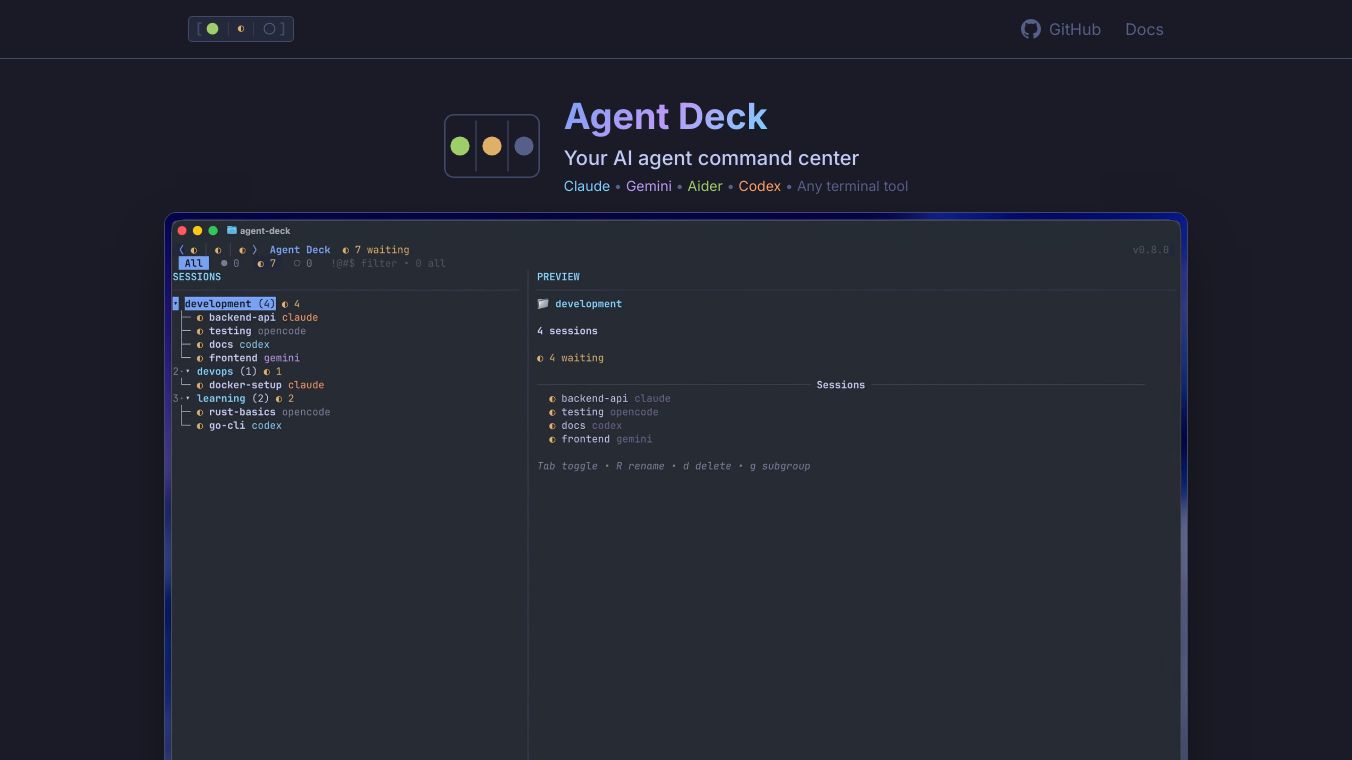The height and width of the screenshot is (760, 1352).
Task: Click the folder icon next to 'development' in preview
Action: 542,304
